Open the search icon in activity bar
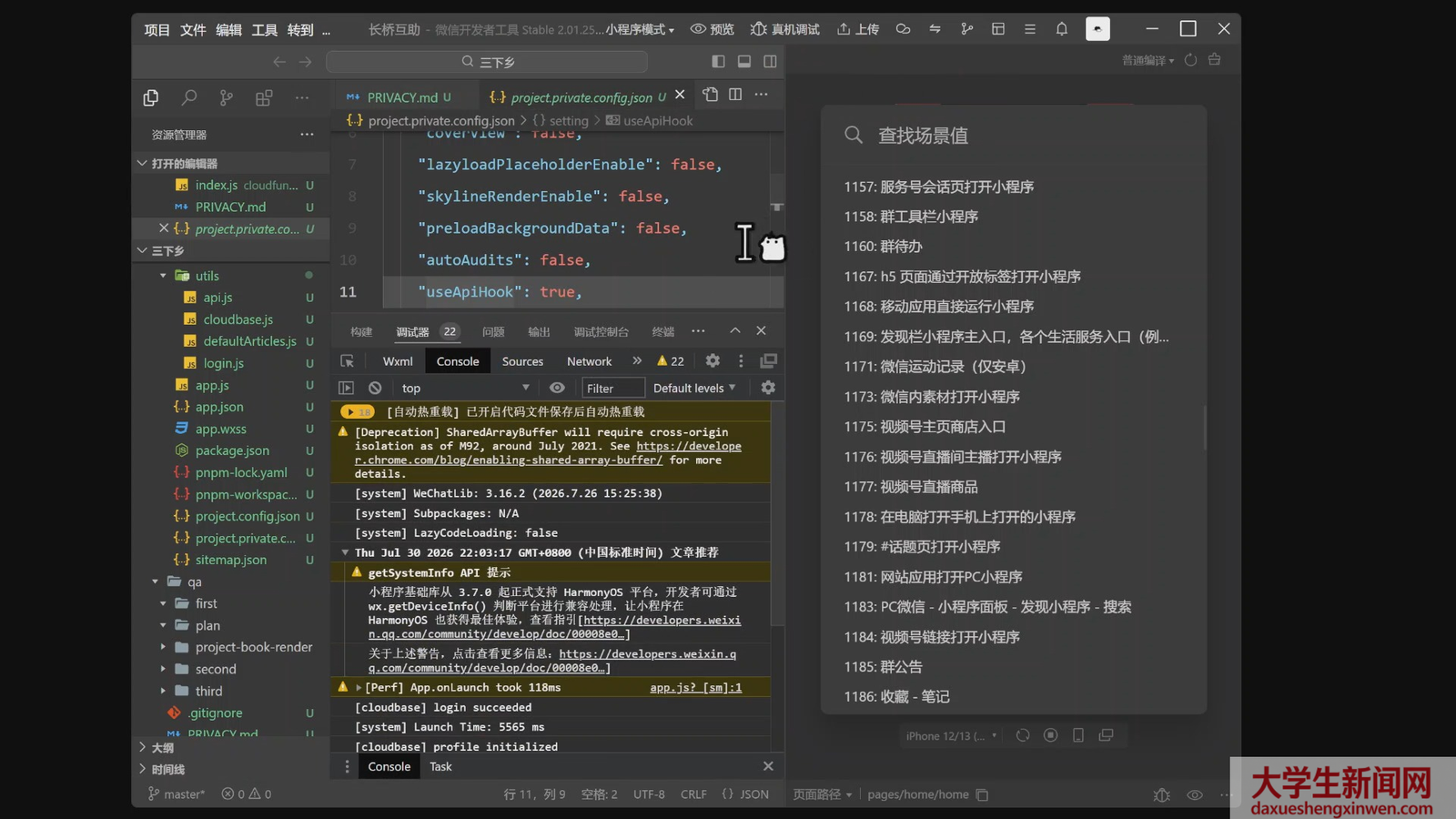This screenshot has width=1456, height=819. (x=188, y=97)
